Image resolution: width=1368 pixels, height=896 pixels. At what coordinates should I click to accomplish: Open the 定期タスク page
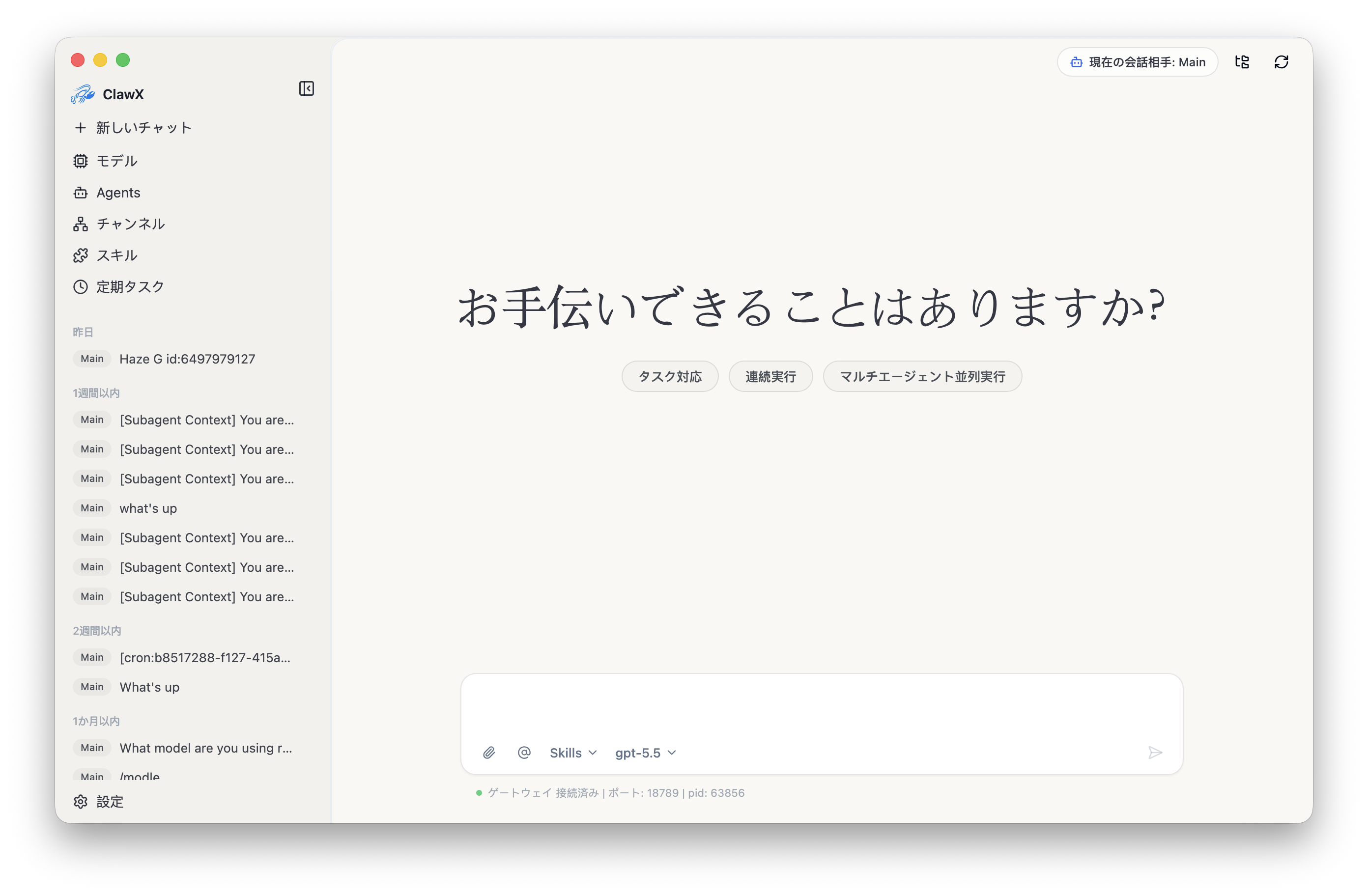point(193,287)
